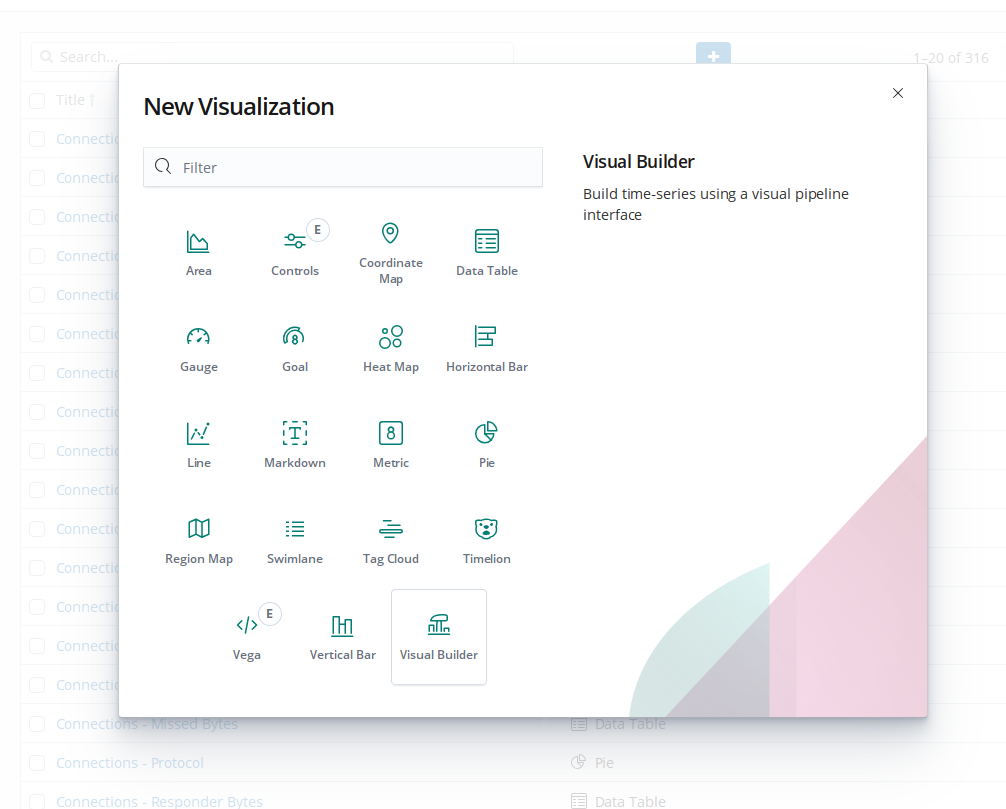The height and width of the screenshot is (809, 1006).
Task: Check the box for Connections - Missed Bytes
Action: coord(37,724)
